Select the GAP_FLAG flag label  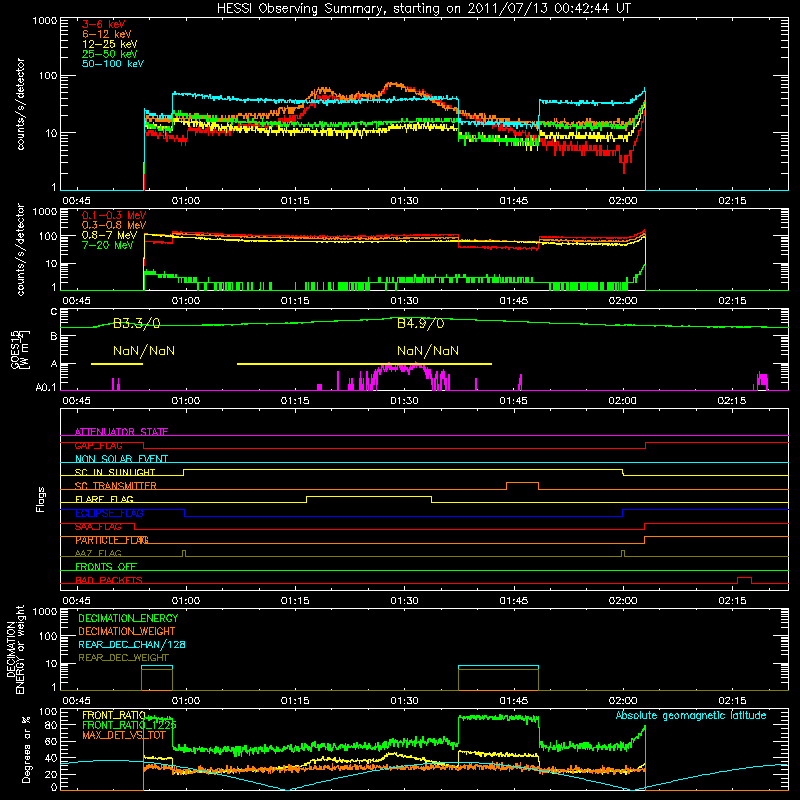98,445
